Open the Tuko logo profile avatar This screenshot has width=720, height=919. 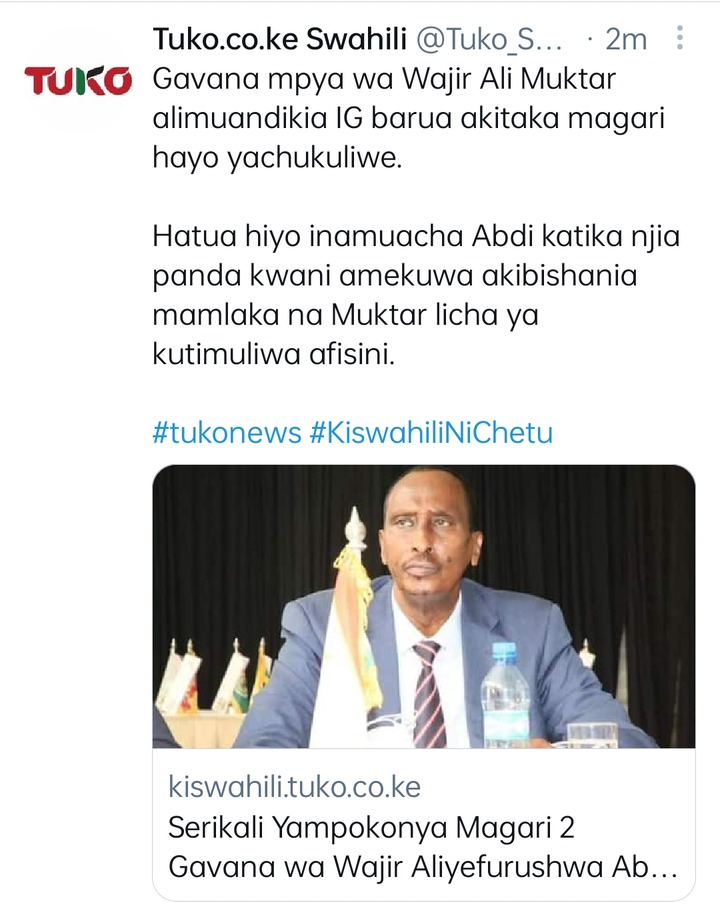pos(77,80)
